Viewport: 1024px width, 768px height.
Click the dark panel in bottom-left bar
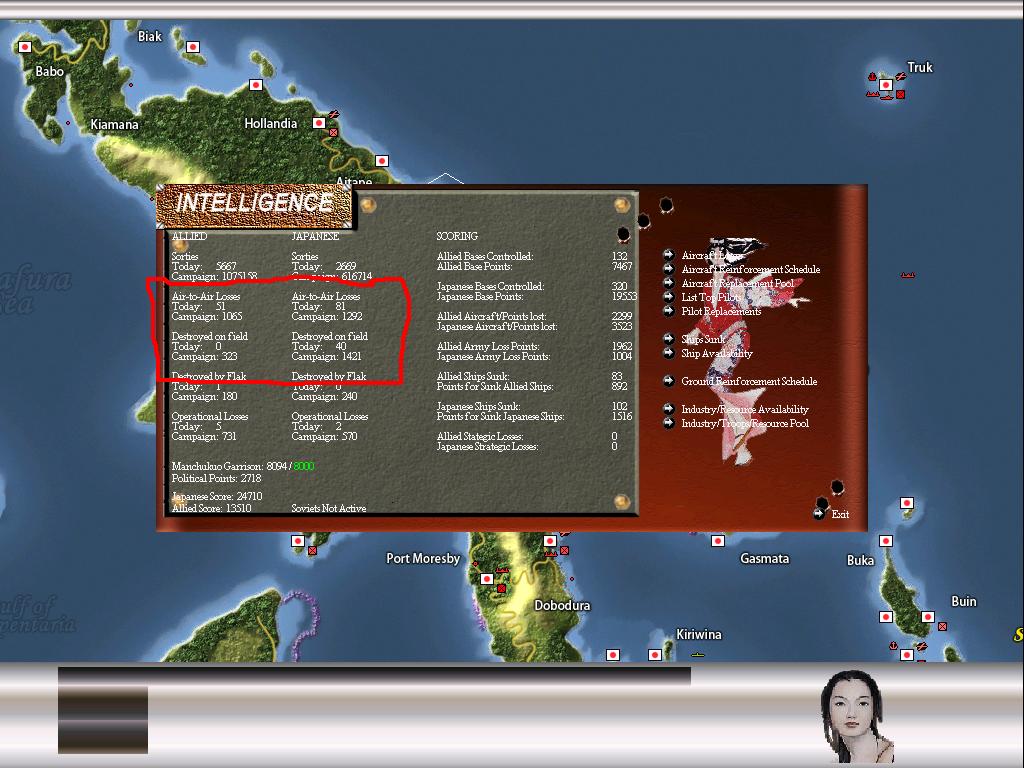(x=103, y=720)
